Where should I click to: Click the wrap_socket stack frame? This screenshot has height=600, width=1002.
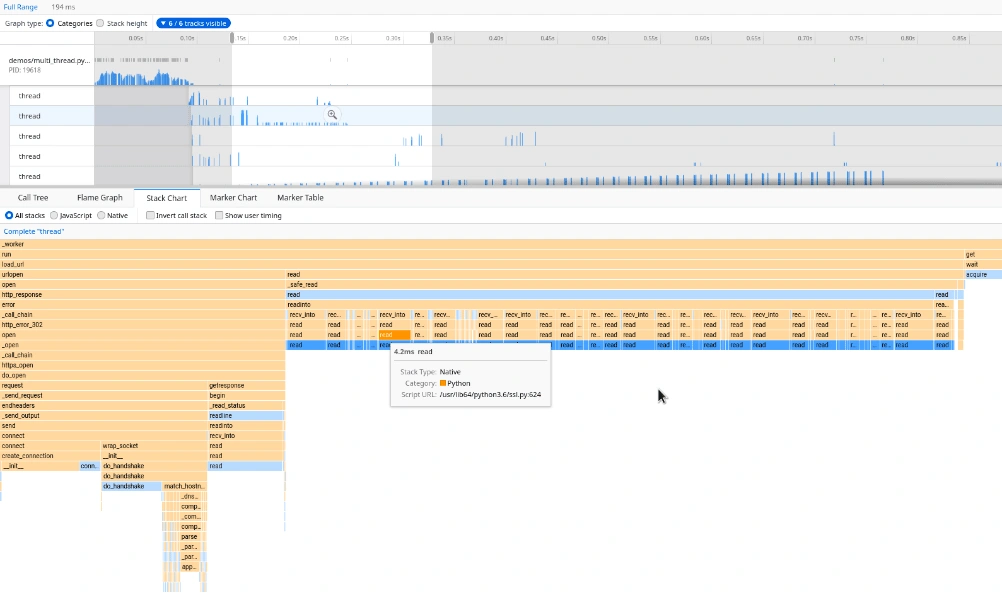(x=155, y=446)
